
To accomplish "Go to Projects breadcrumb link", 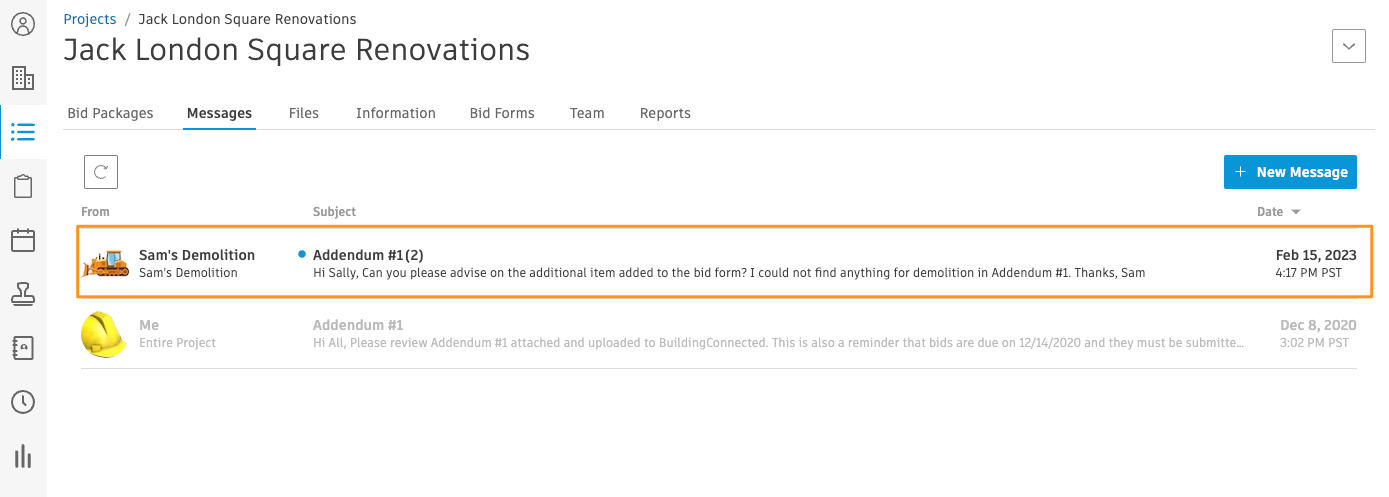I will pos(90,19).
